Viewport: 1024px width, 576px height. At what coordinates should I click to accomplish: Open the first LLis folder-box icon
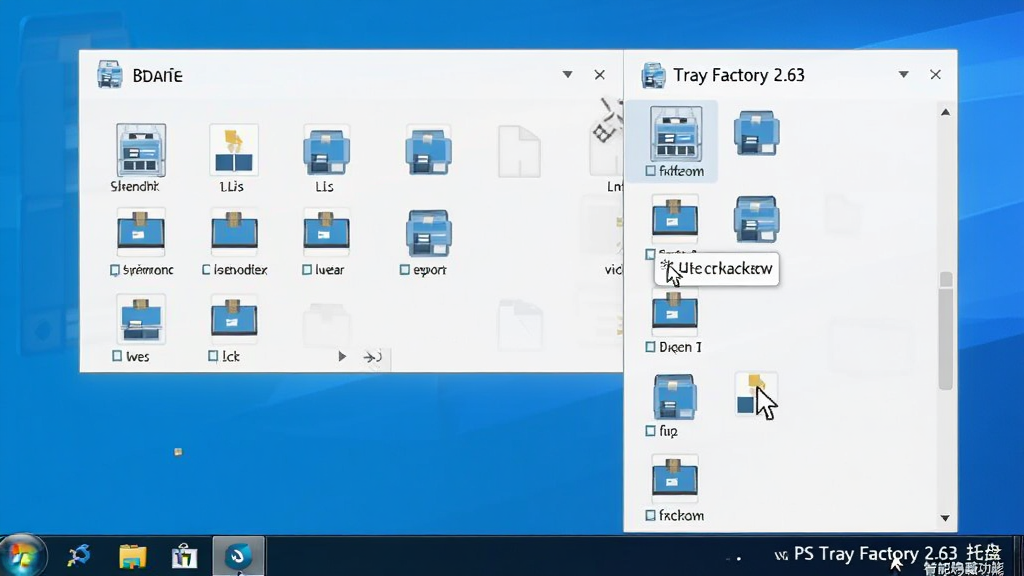point(234,150)
